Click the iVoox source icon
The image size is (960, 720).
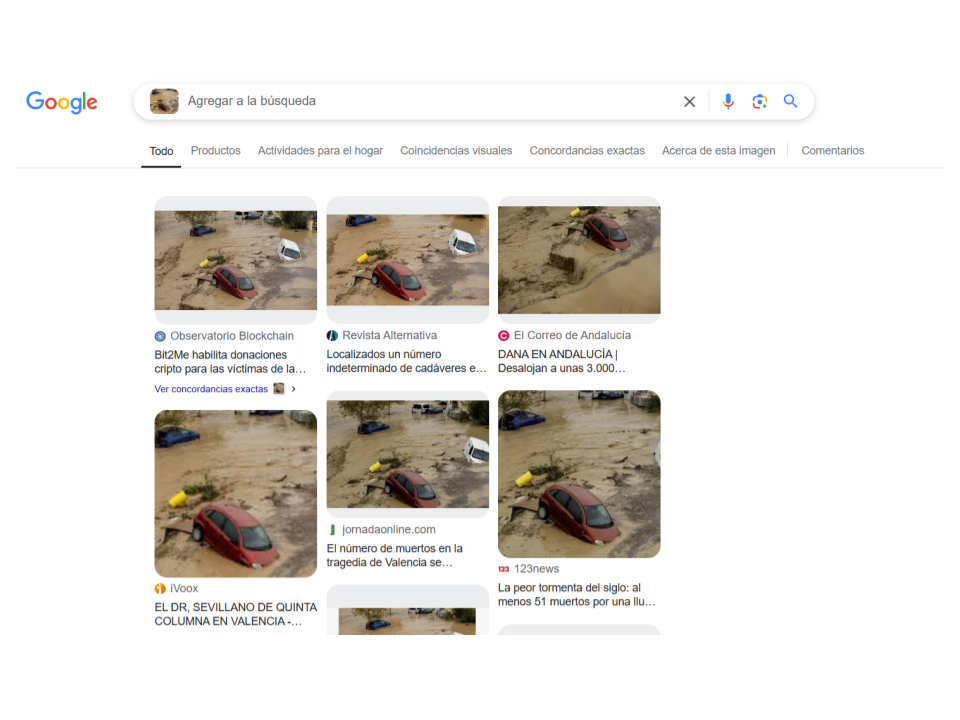160,588
